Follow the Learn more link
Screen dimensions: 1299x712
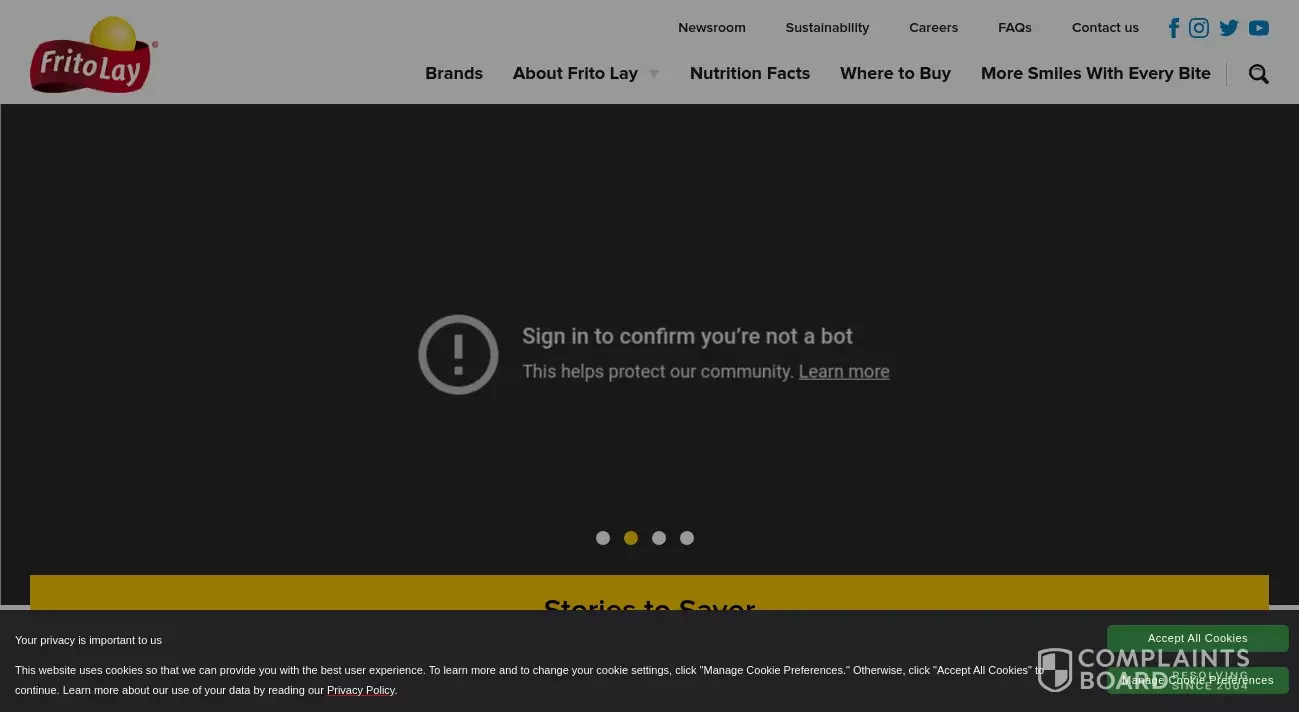point(844,372)
